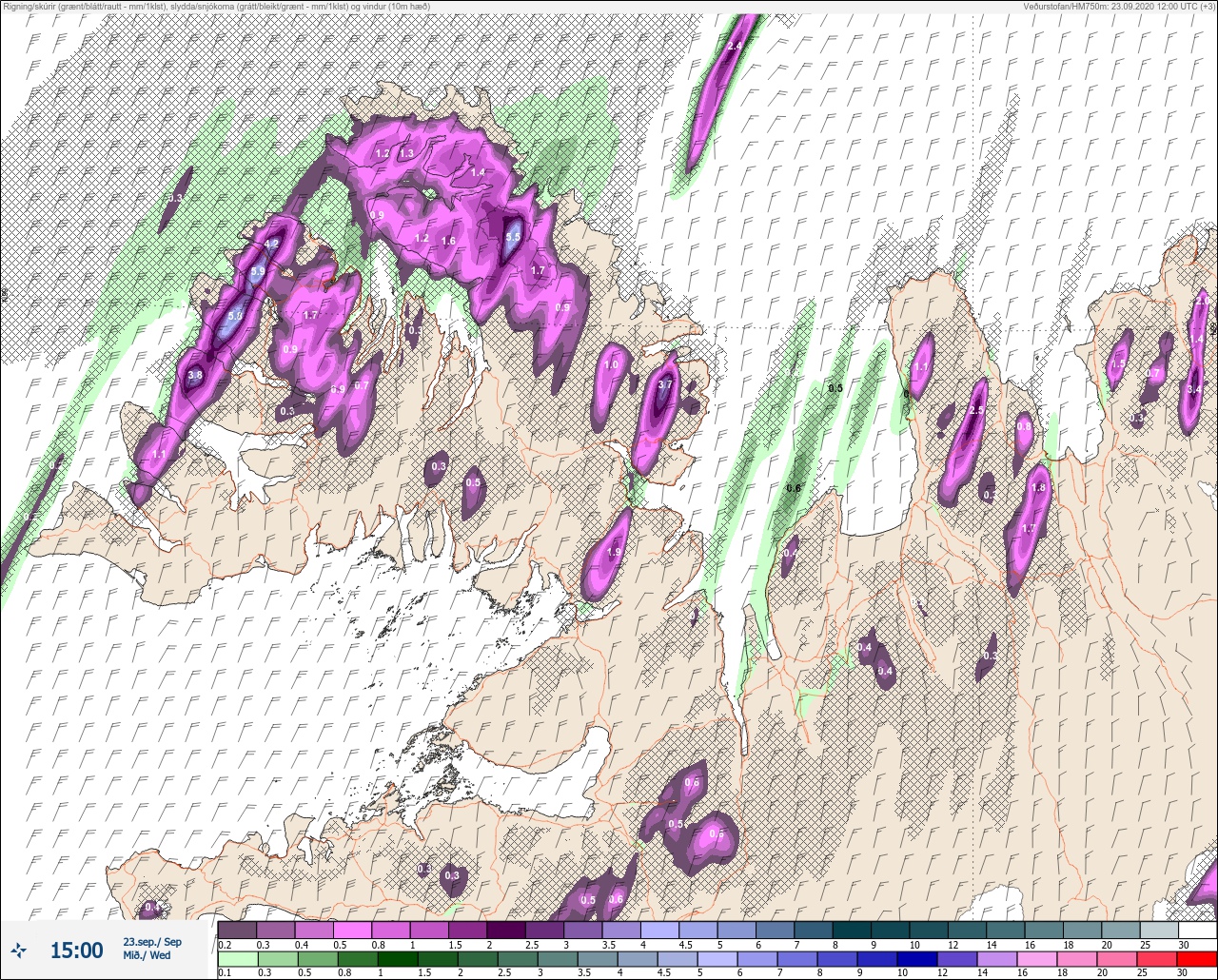Click the 15:00 forecast time label

tap(76, 950)
